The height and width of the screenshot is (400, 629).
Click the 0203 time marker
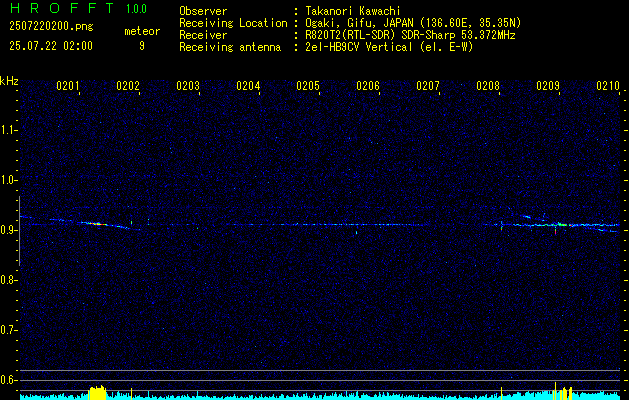click(x=188, y=86)
